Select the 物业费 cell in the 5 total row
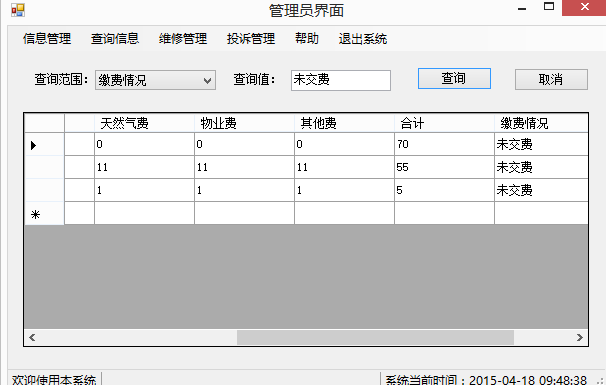The width and height of the screenshot is (606, 385). [244, 190]
